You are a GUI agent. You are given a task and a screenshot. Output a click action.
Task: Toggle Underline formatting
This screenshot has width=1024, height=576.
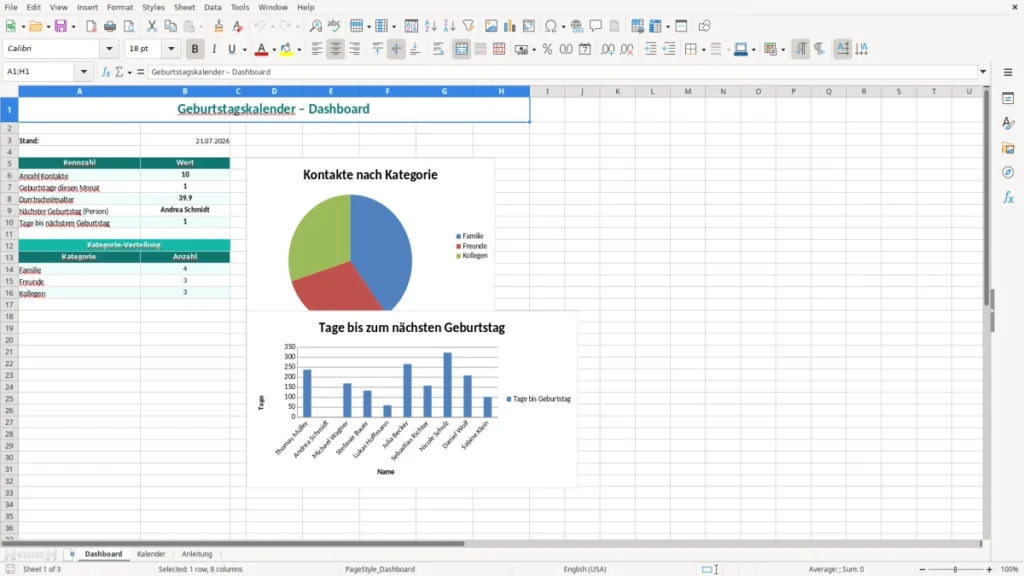pyautogui.click(x=231, y=49)
